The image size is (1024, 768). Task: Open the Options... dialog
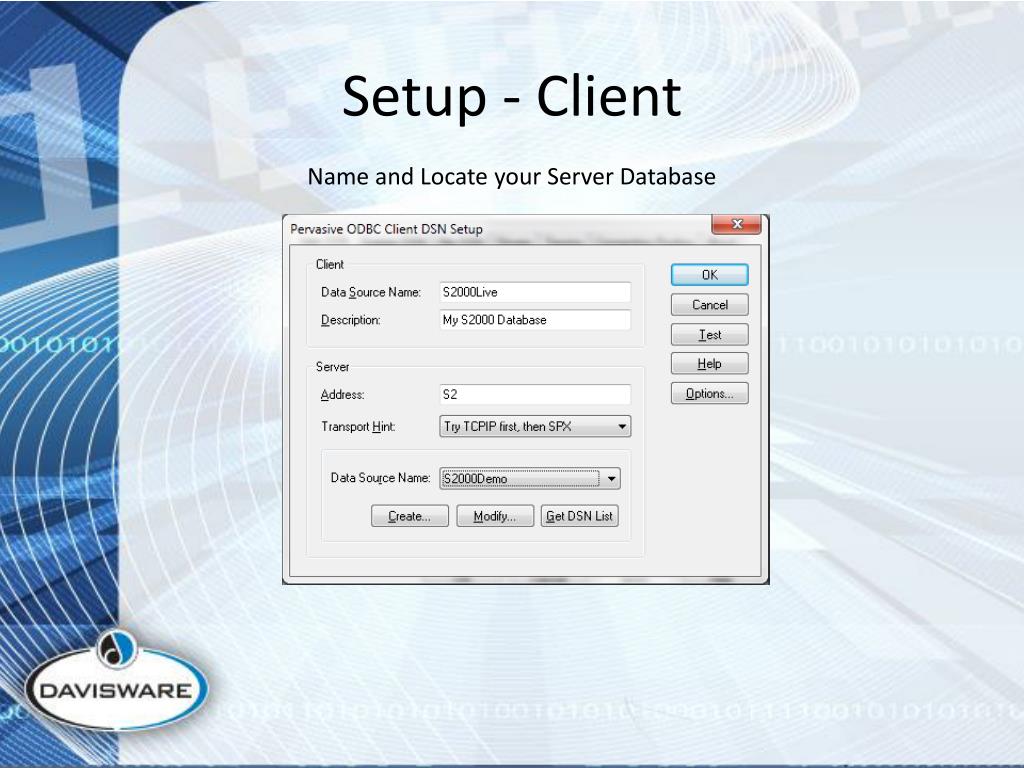click(x=709, y=394)
